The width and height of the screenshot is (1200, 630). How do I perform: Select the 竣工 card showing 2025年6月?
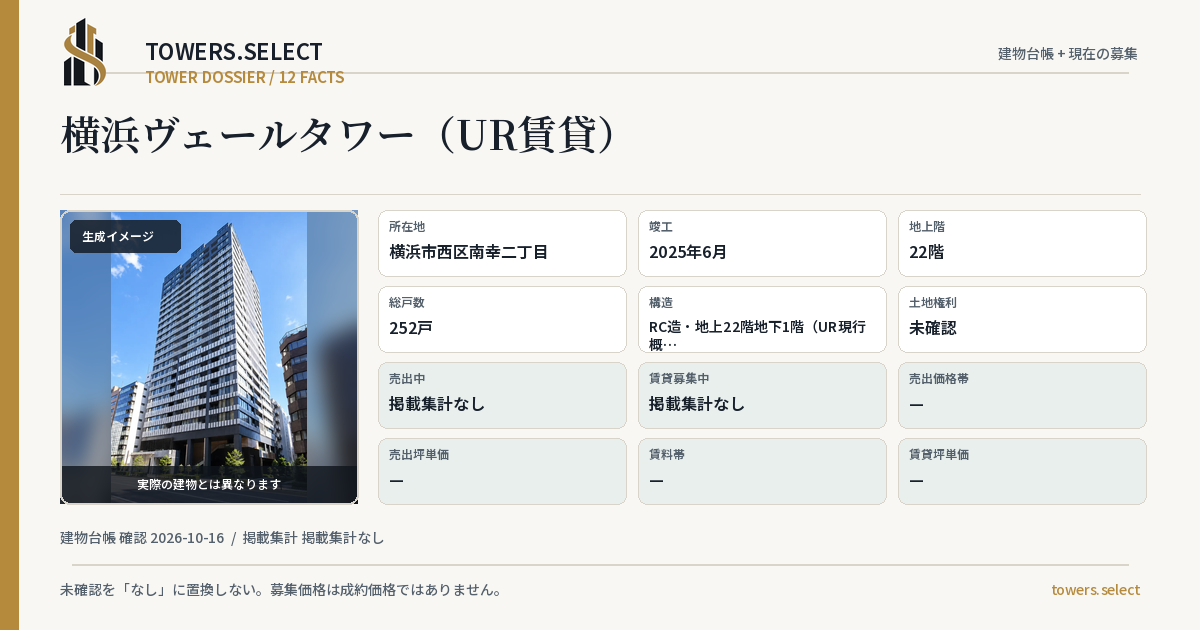point(762,243)
